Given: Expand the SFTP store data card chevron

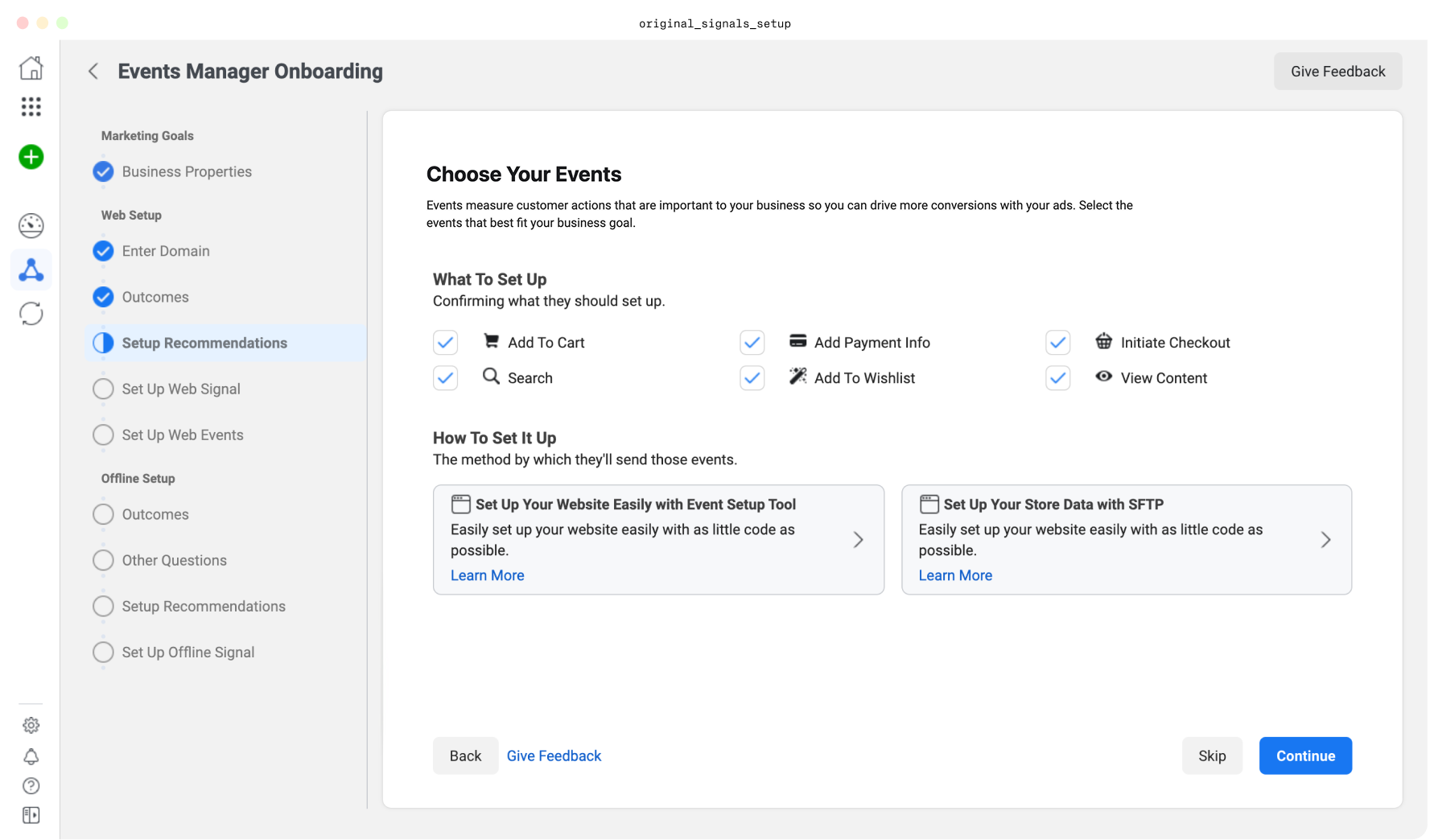Looking at the screenshot, I should [x=1326, y=540].
